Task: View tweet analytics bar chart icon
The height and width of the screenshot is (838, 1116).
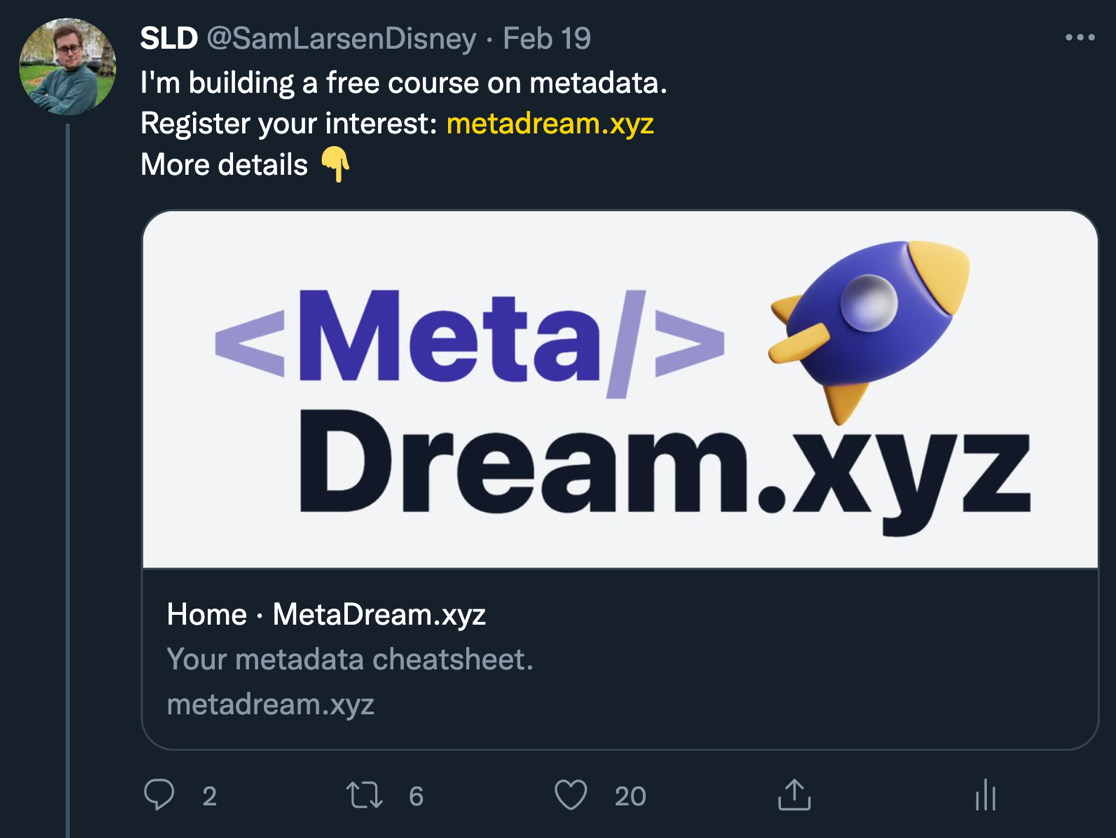Action: tap(985, 795)
